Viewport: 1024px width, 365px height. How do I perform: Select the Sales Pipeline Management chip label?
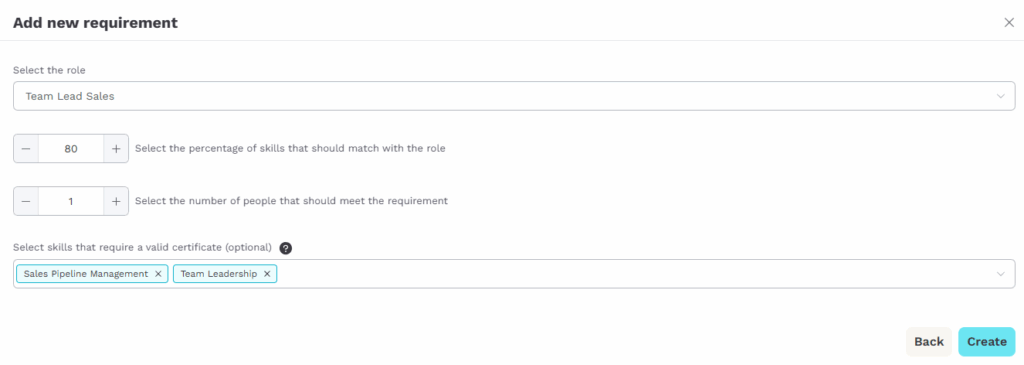click(86, 274)
